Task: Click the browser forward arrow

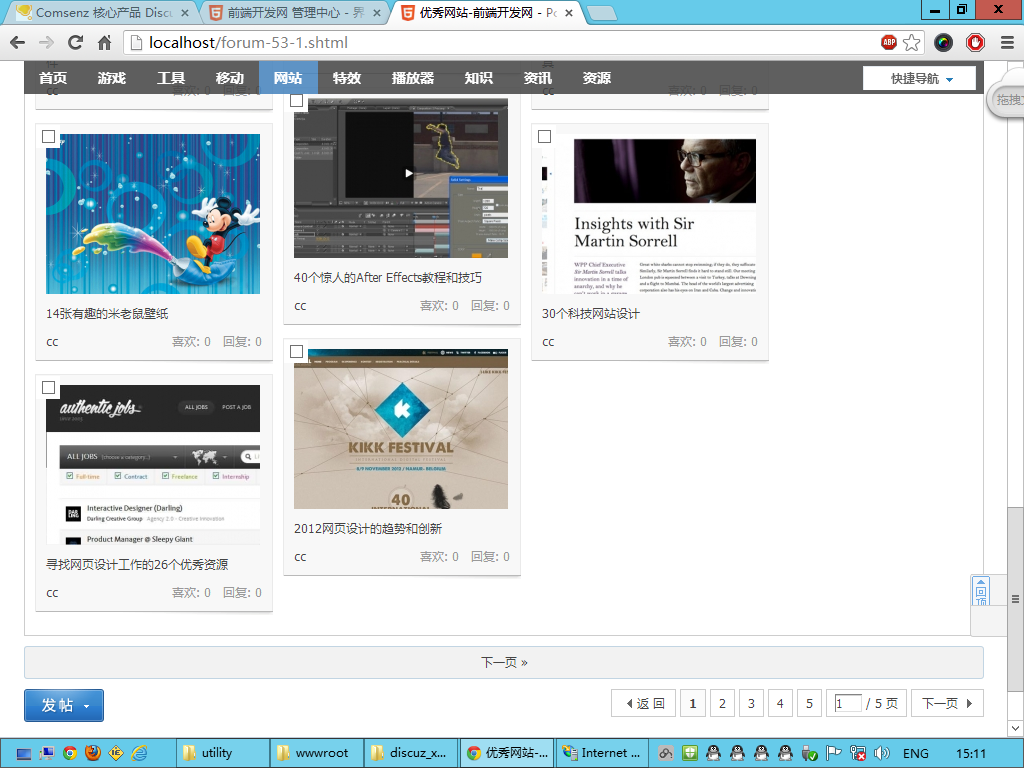Action: 46,43
